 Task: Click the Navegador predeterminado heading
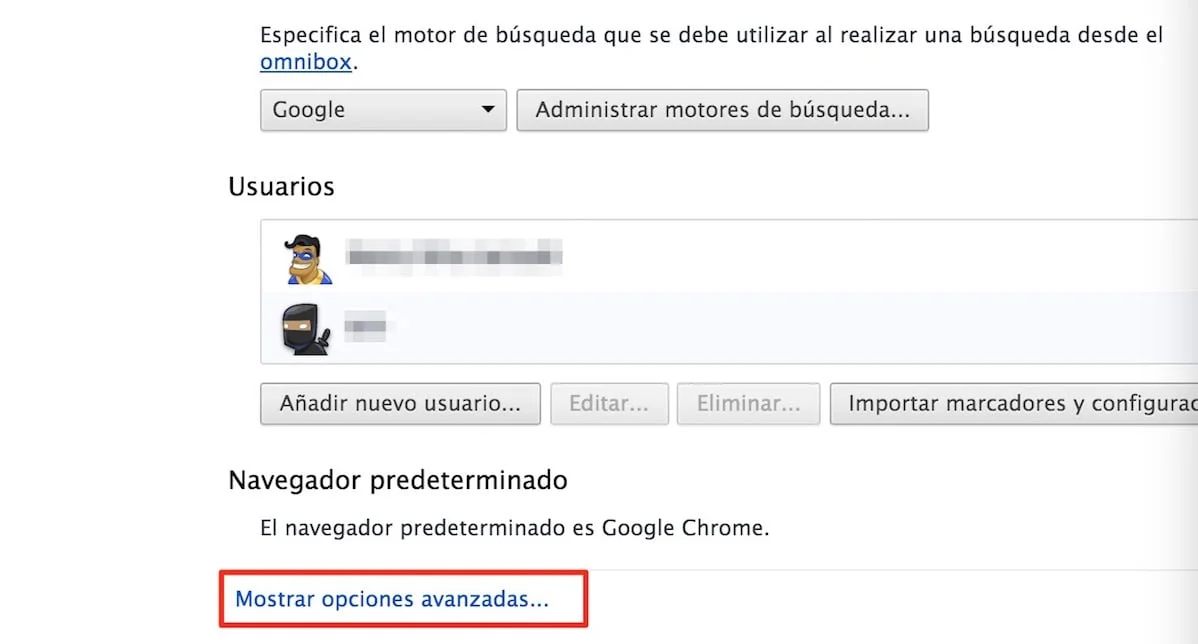click(x=398, y=481)
